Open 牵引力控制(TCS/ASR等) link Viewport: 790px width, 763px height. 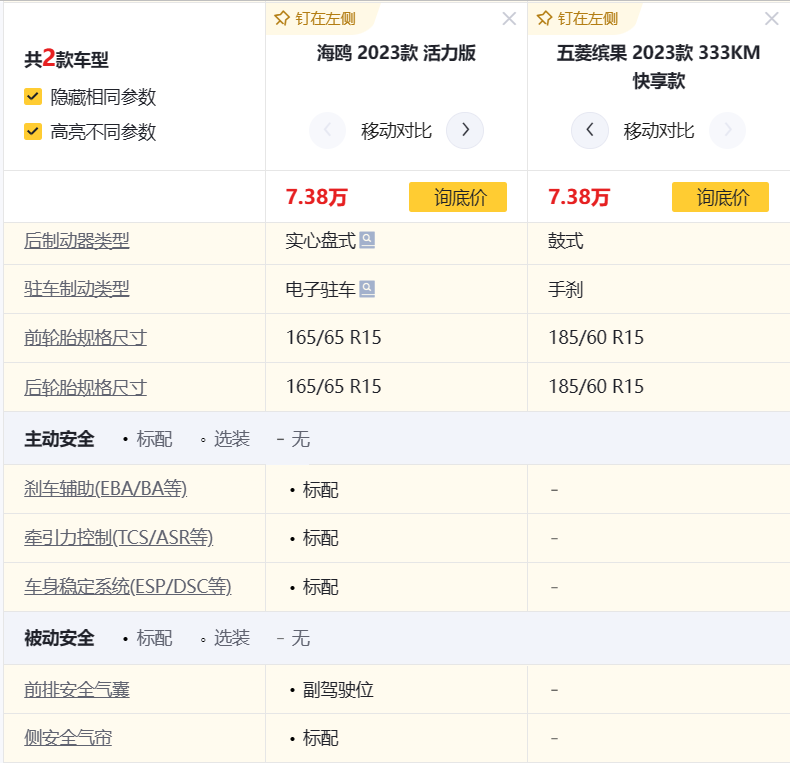(x=118, y=537)
